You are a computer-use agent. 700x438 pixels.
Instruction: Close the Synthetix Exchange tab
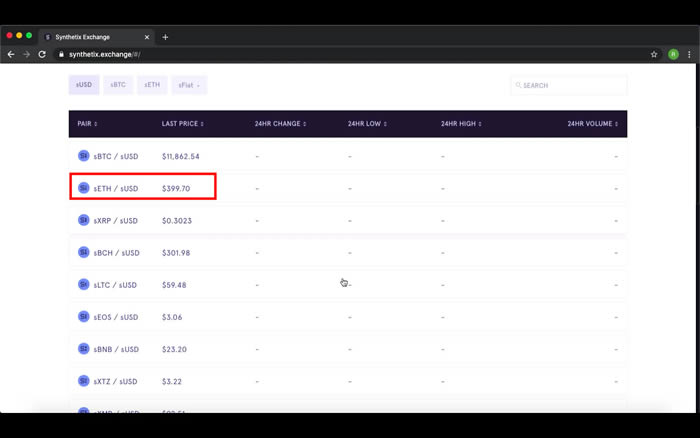147,37
